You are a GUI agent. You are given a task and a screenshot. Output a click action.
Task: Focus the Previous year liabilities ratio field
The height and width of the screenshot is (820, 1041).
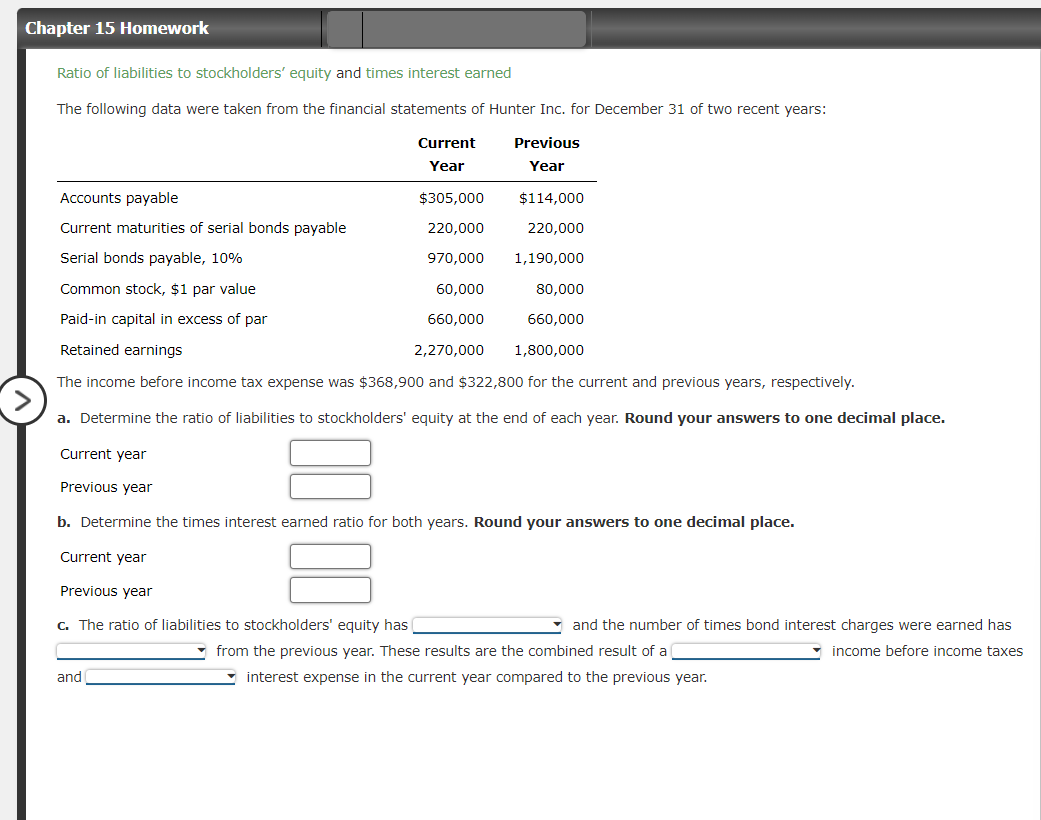(x=330, y=486)
